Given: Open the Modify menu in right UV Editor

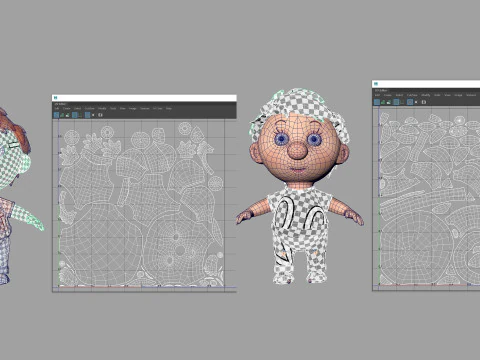Looking at the screenshot, I should (x=426, y=95).
